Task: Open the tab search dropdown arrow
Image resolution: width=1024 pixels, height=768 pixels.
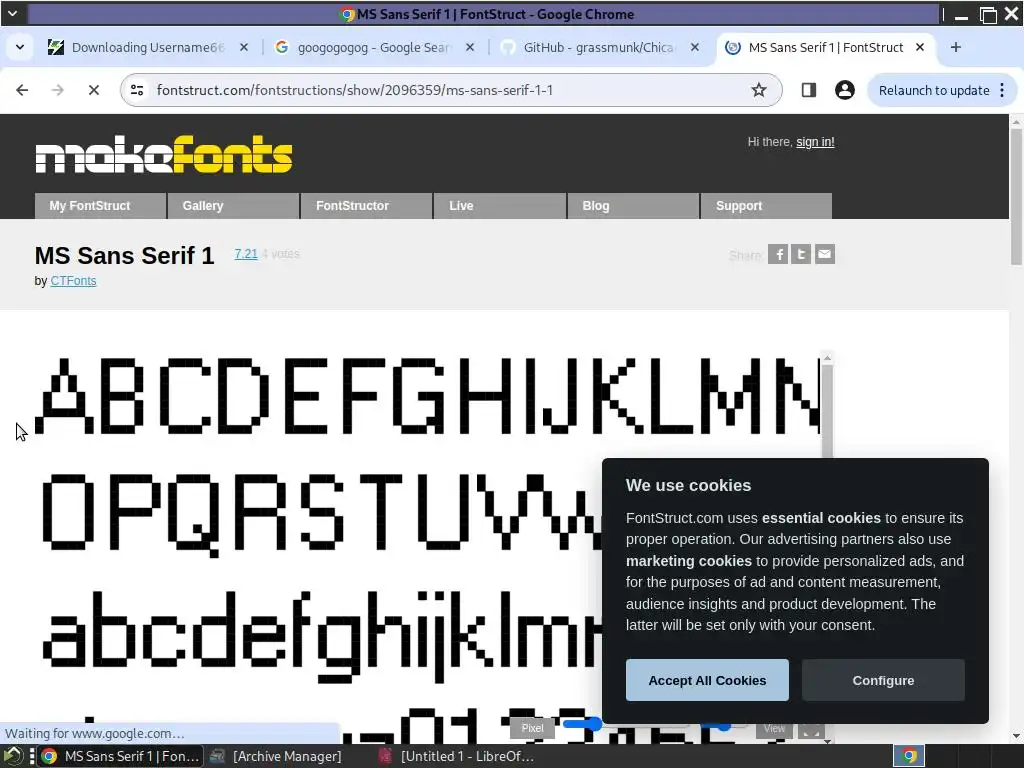Action: [20, 47]
